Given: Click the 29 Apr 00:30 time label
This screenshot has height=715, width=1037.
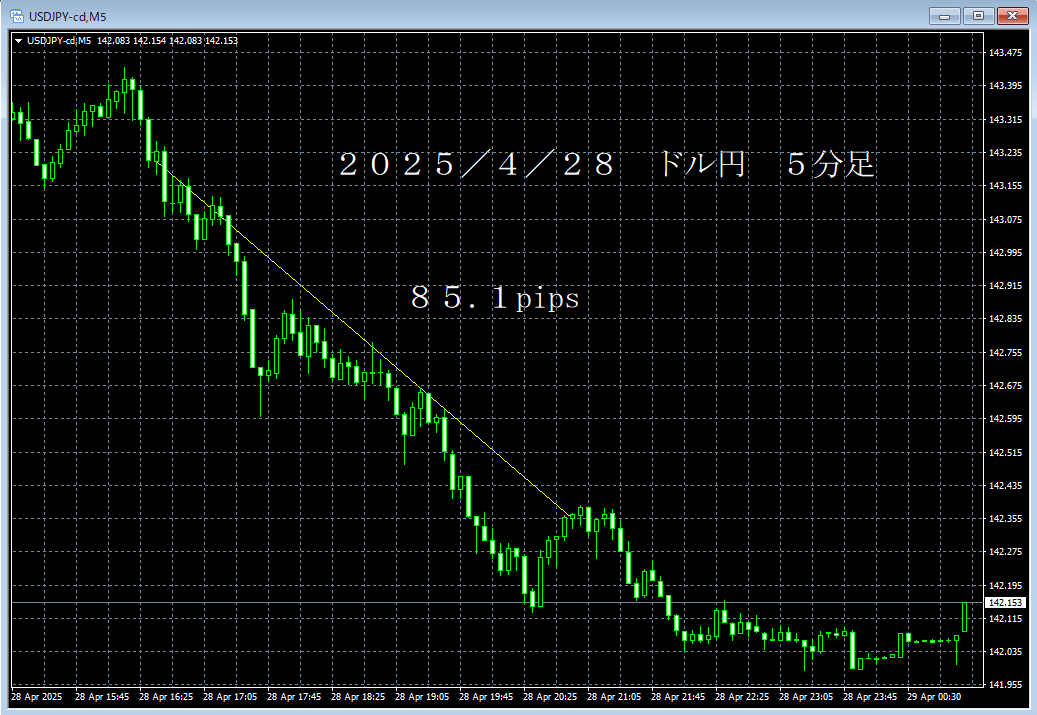Looking at the screenshot, I should (934, 696).
